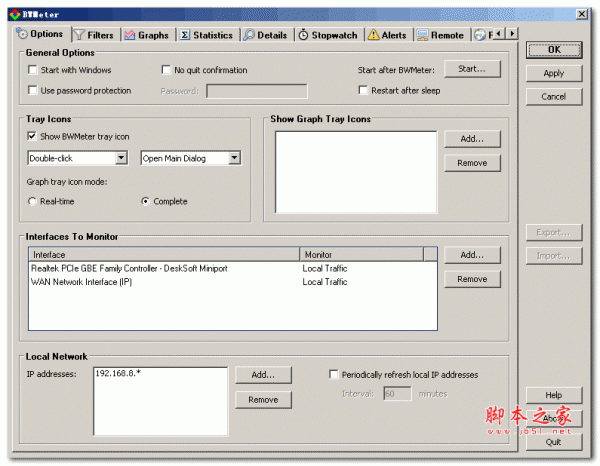Screen dimensions: 600x466
Task: Click the Statistics tab sigma icon
Action: (185, 35)
